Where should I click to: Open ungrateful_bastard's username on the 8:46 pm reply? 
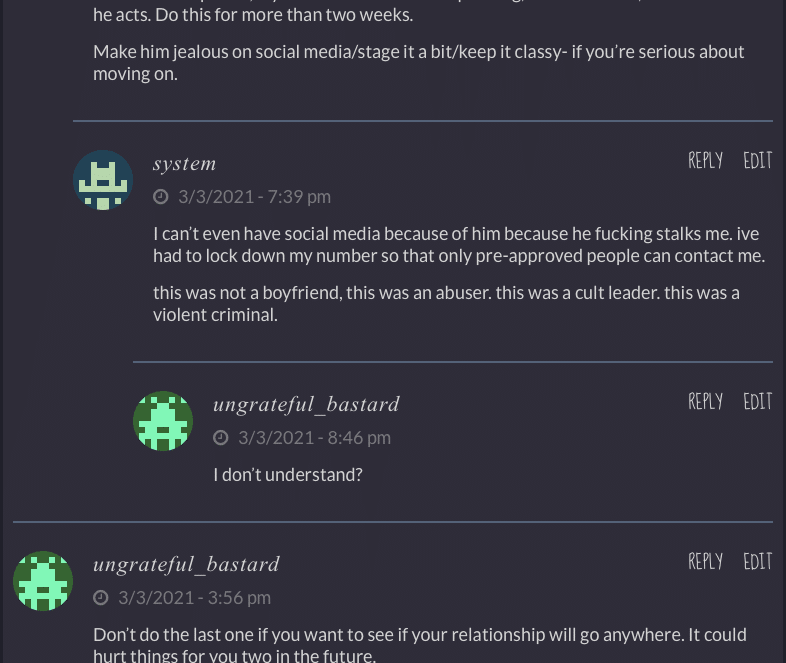click(306, 405)
